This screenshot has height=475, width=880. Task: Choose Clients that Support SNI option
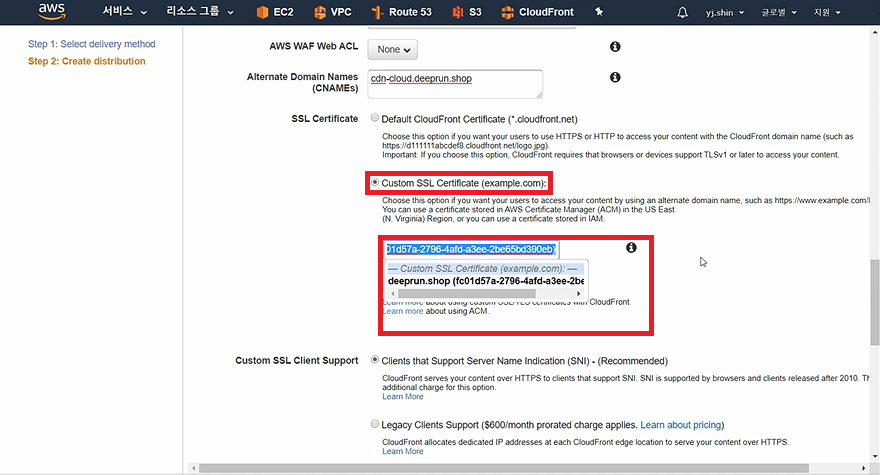coord(375,360)
